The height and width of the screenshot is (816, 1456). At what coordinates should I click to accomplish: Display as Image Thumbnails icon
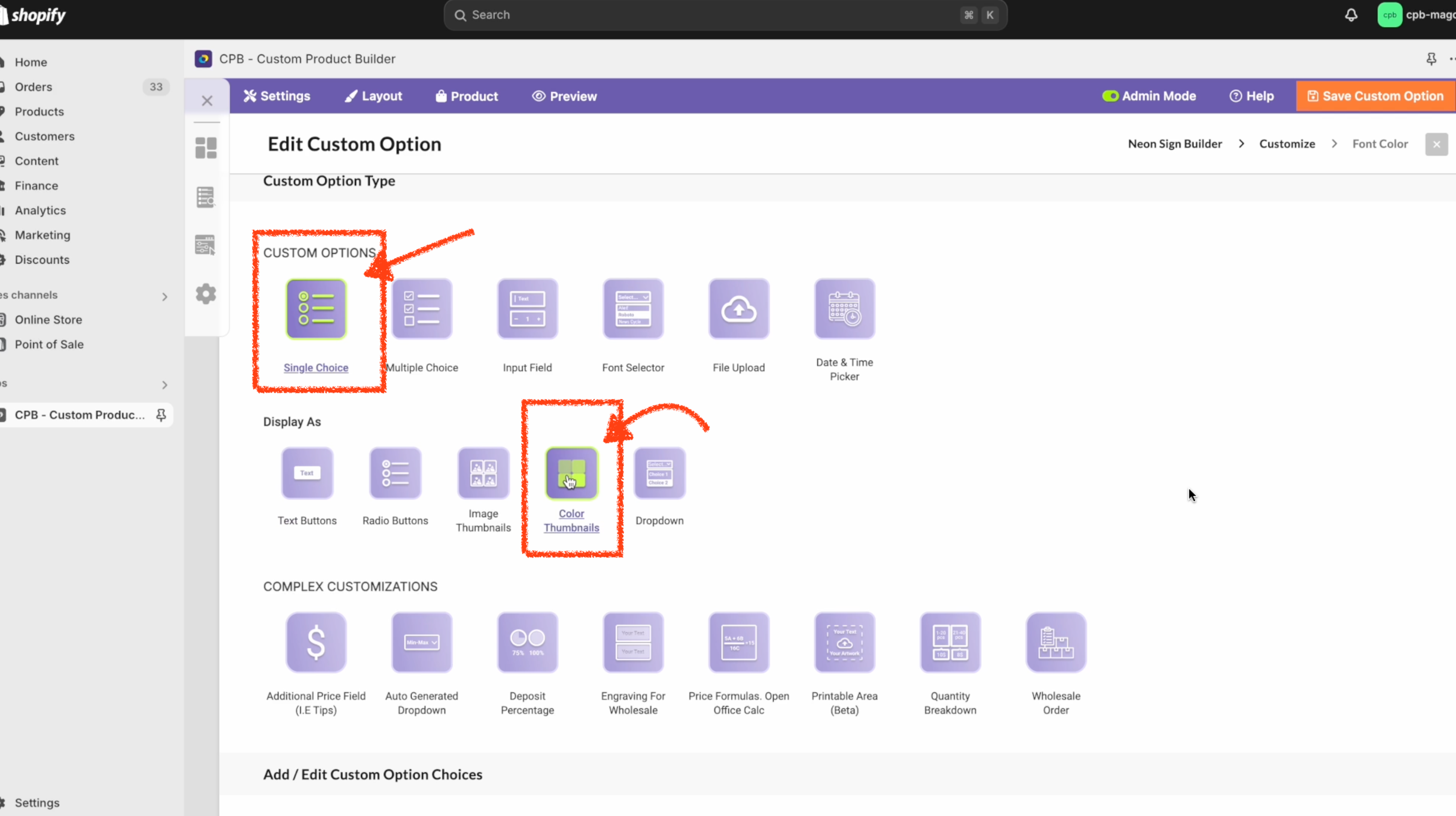click(483, 473)
